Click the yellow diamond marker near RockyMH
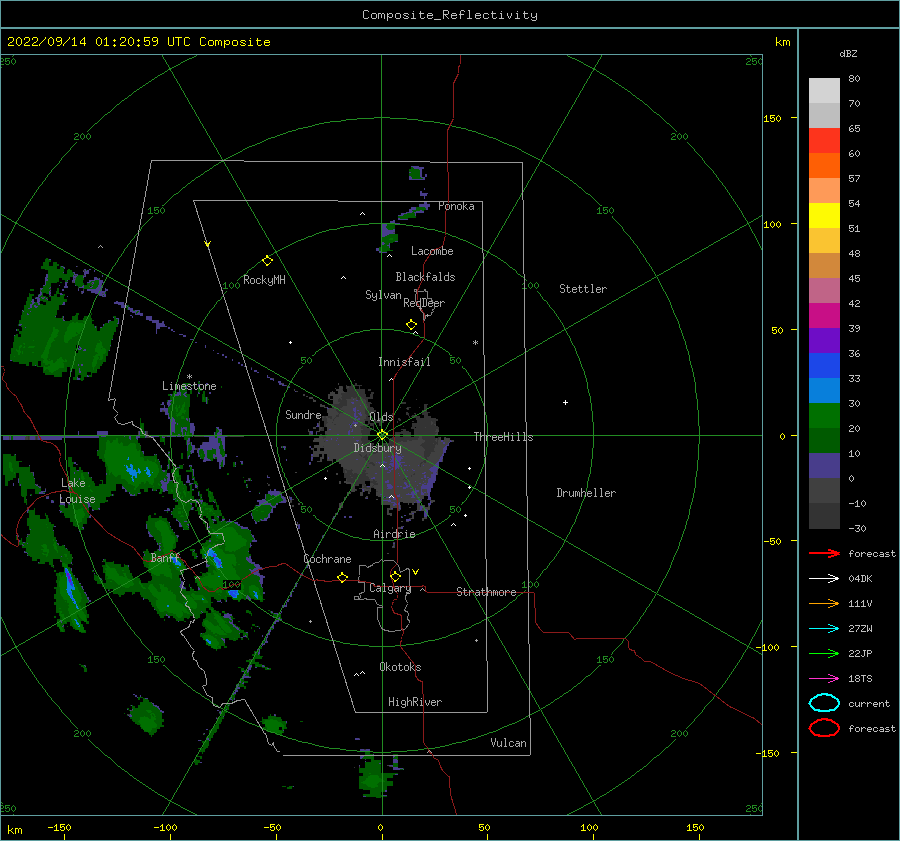This screenshot has height=841, width=900. tap(267, 261)
